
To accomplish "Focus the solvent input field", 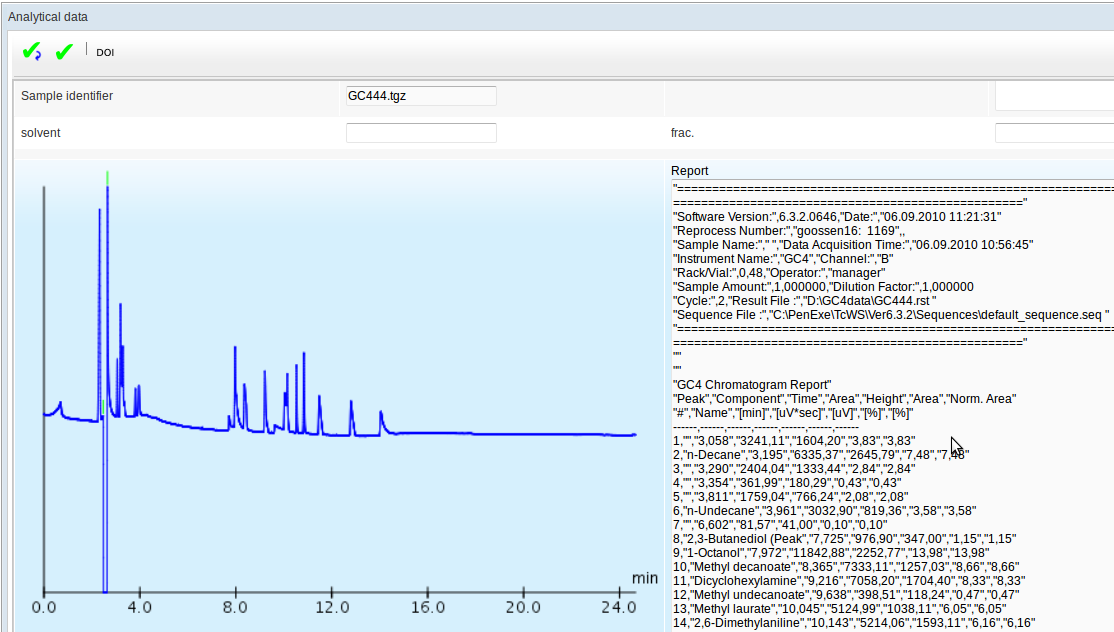I will 421,133.
